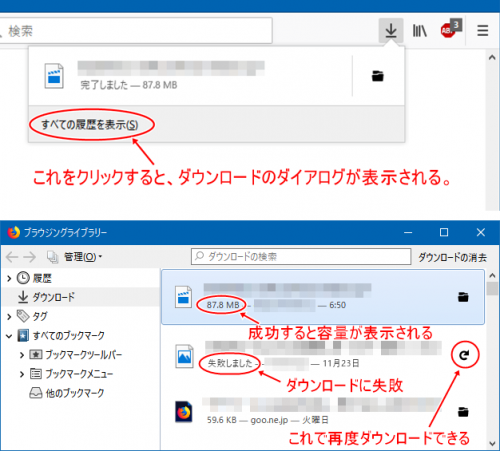Maximize the ブラウジングライブラリー window
500x451 pixels.
tap(444, 232)
